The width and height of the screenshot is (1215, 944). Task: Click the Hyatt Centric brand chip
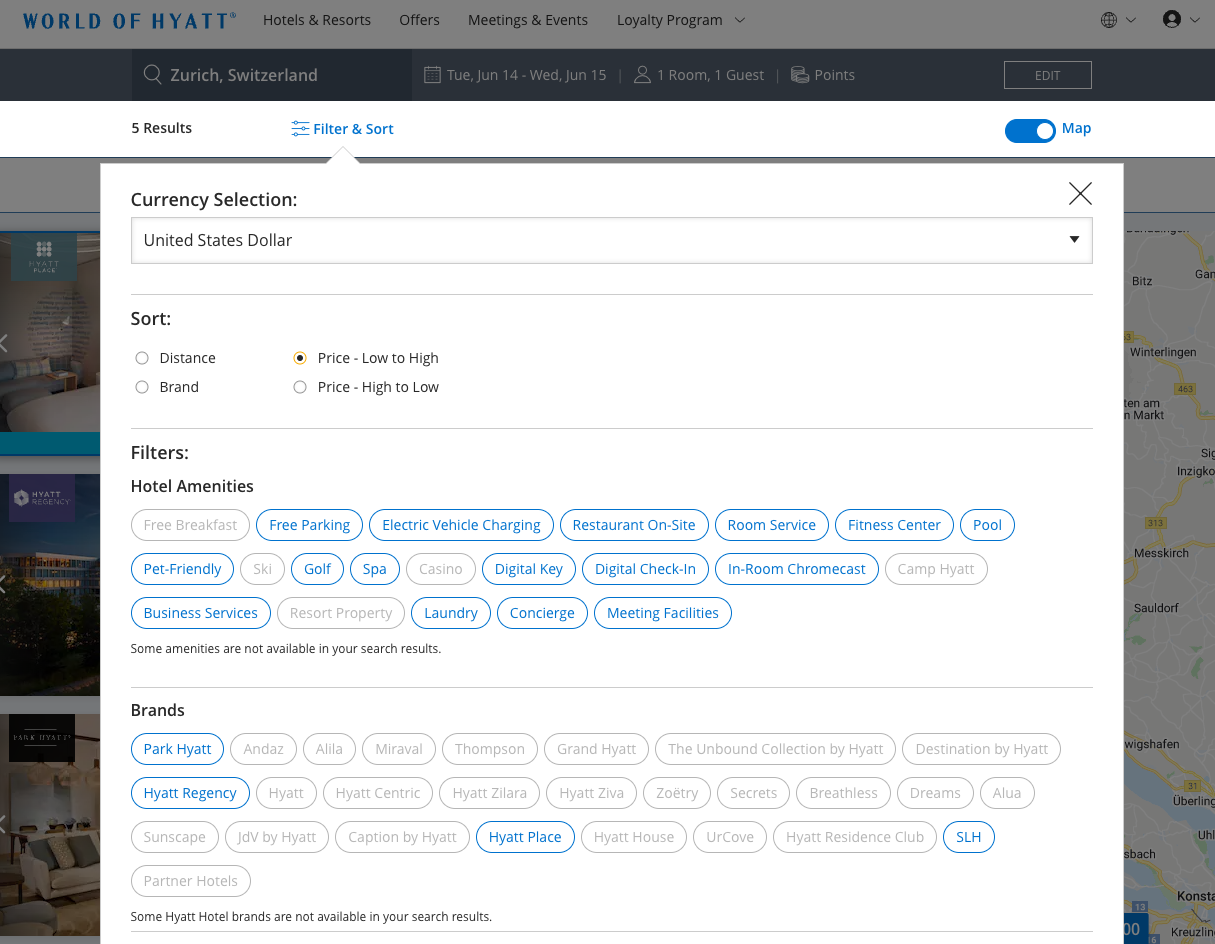coord(378,793)
